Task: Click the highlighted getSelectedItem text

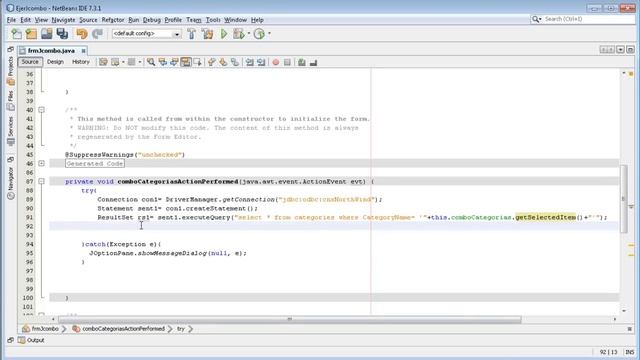Action: pos(545,217)
